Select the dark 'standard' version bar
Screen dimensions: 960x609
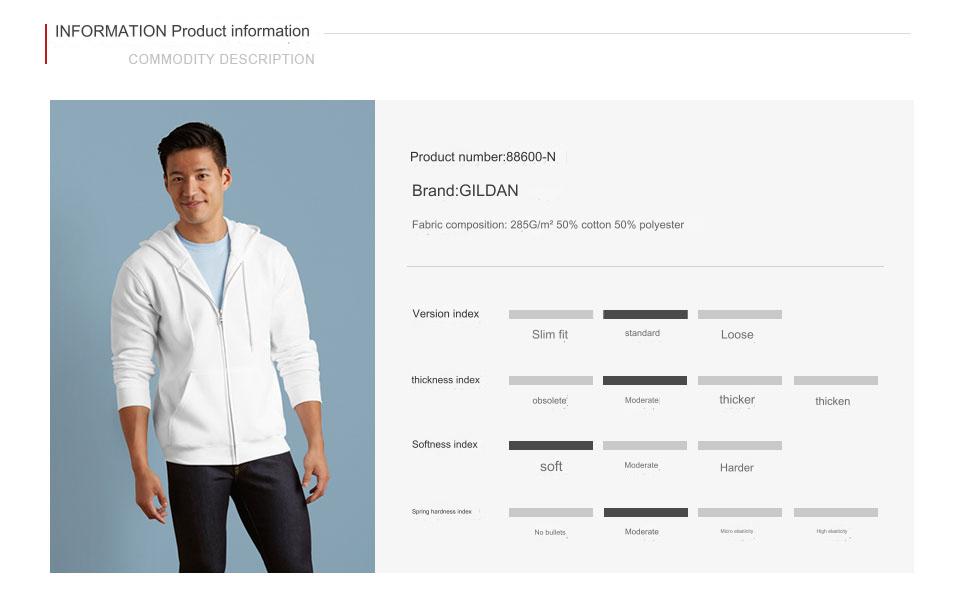pyautogui.click(x=645, y=314)
